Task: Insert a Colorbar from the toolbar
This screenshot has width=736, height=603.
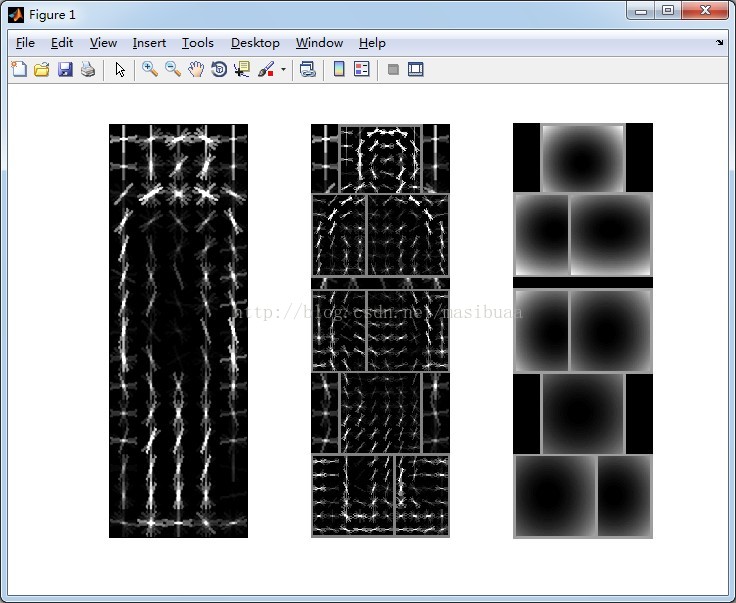Action: coord(339,69)
